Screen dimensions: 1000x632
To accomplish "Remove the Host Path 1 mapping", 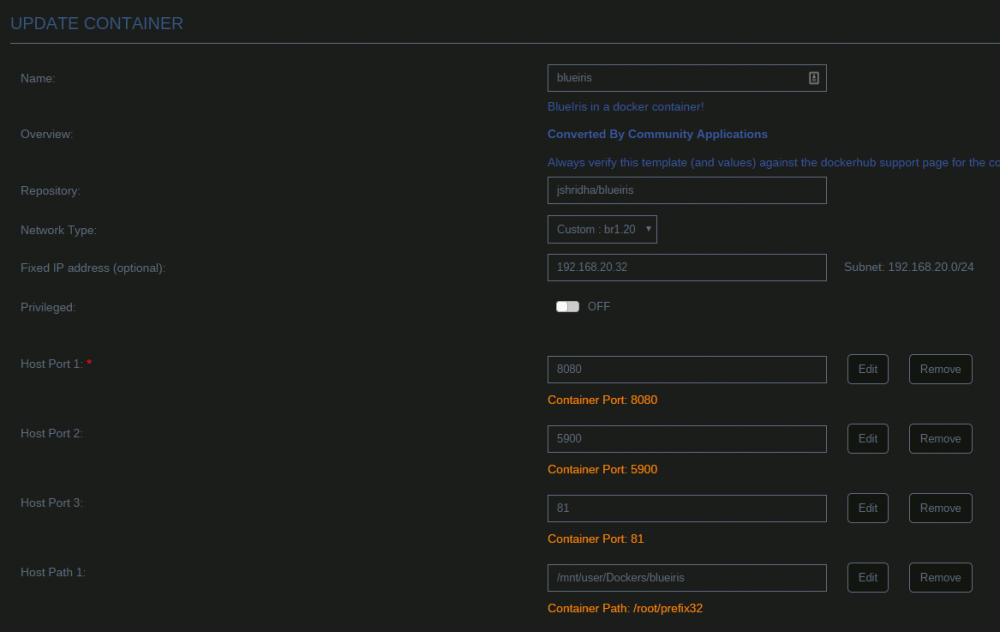I will 940,578.
